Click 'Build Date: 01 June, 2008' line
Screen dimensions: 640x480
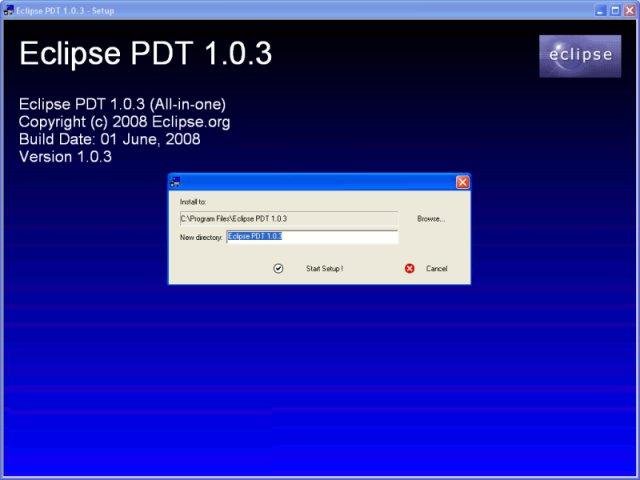click(109, 139)
